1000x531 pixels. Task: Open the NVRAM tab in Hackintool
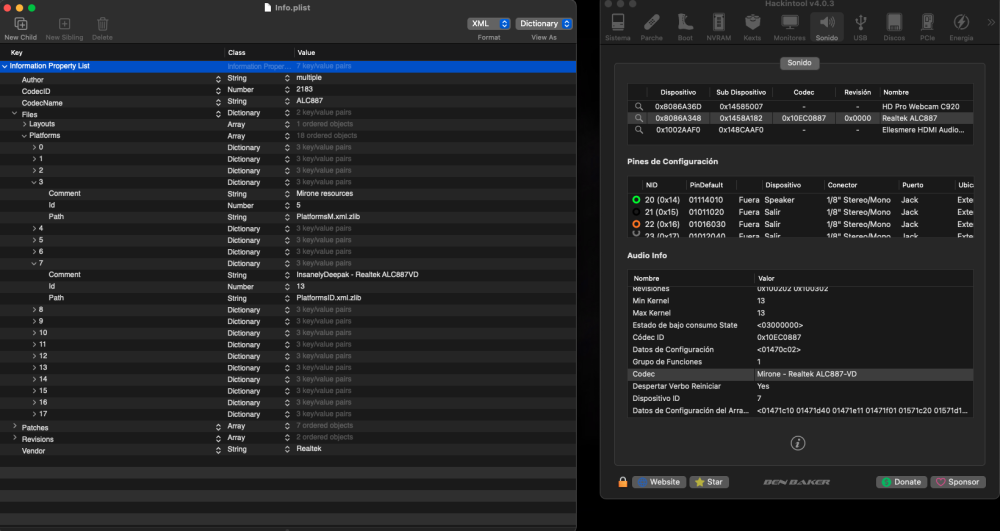pyautogui.click(x=719, y=27)
